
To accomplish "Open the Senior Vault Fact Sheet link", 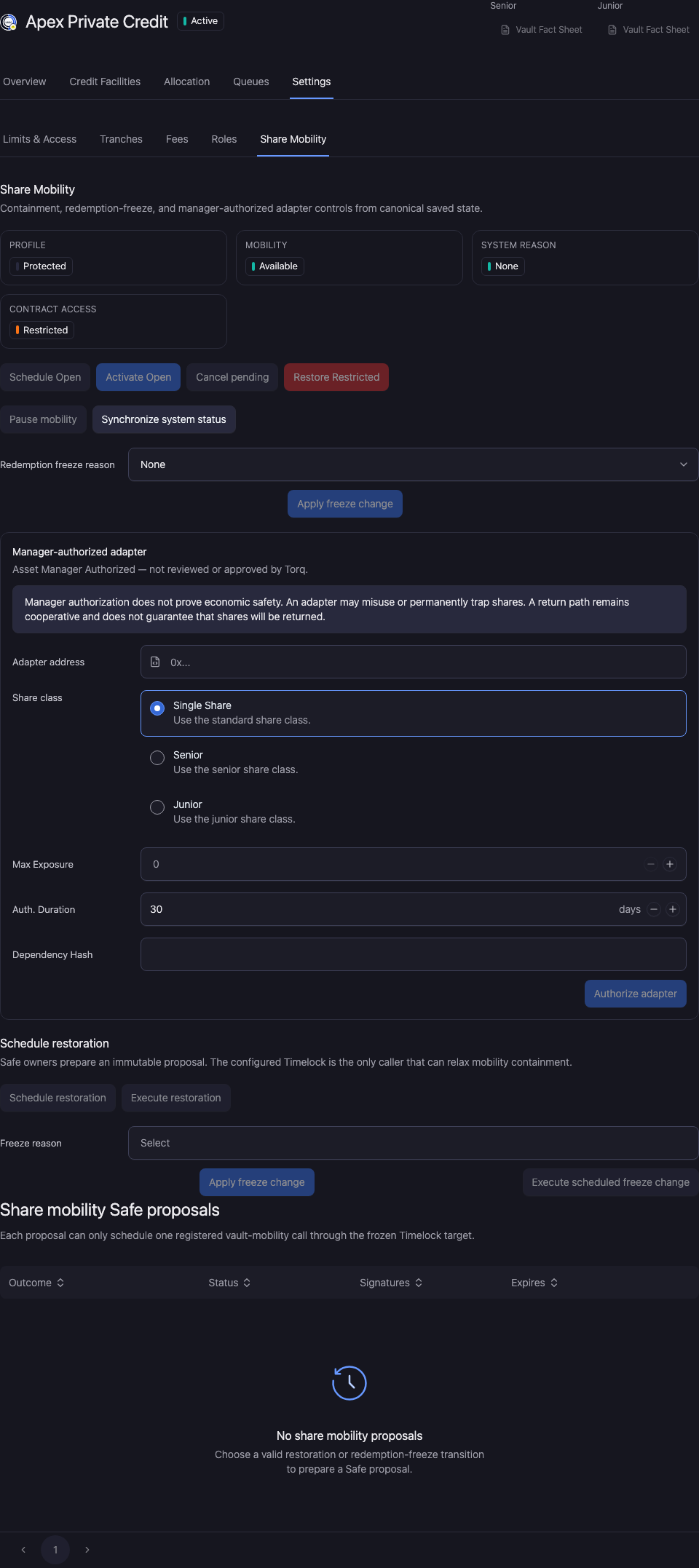I will click(542, 30).
